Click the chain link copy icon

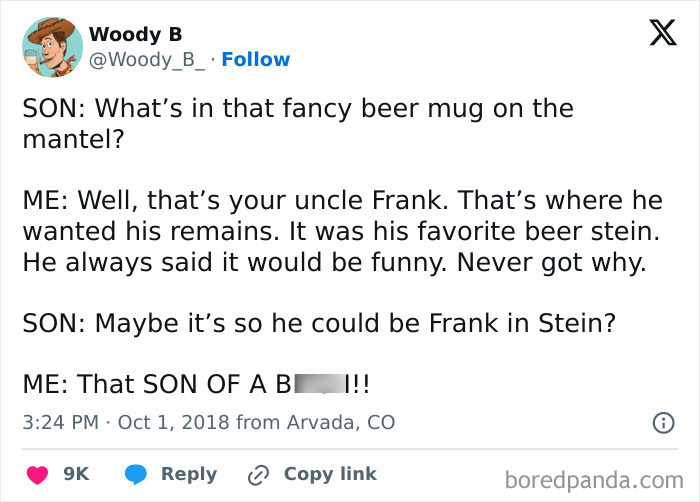259,474
